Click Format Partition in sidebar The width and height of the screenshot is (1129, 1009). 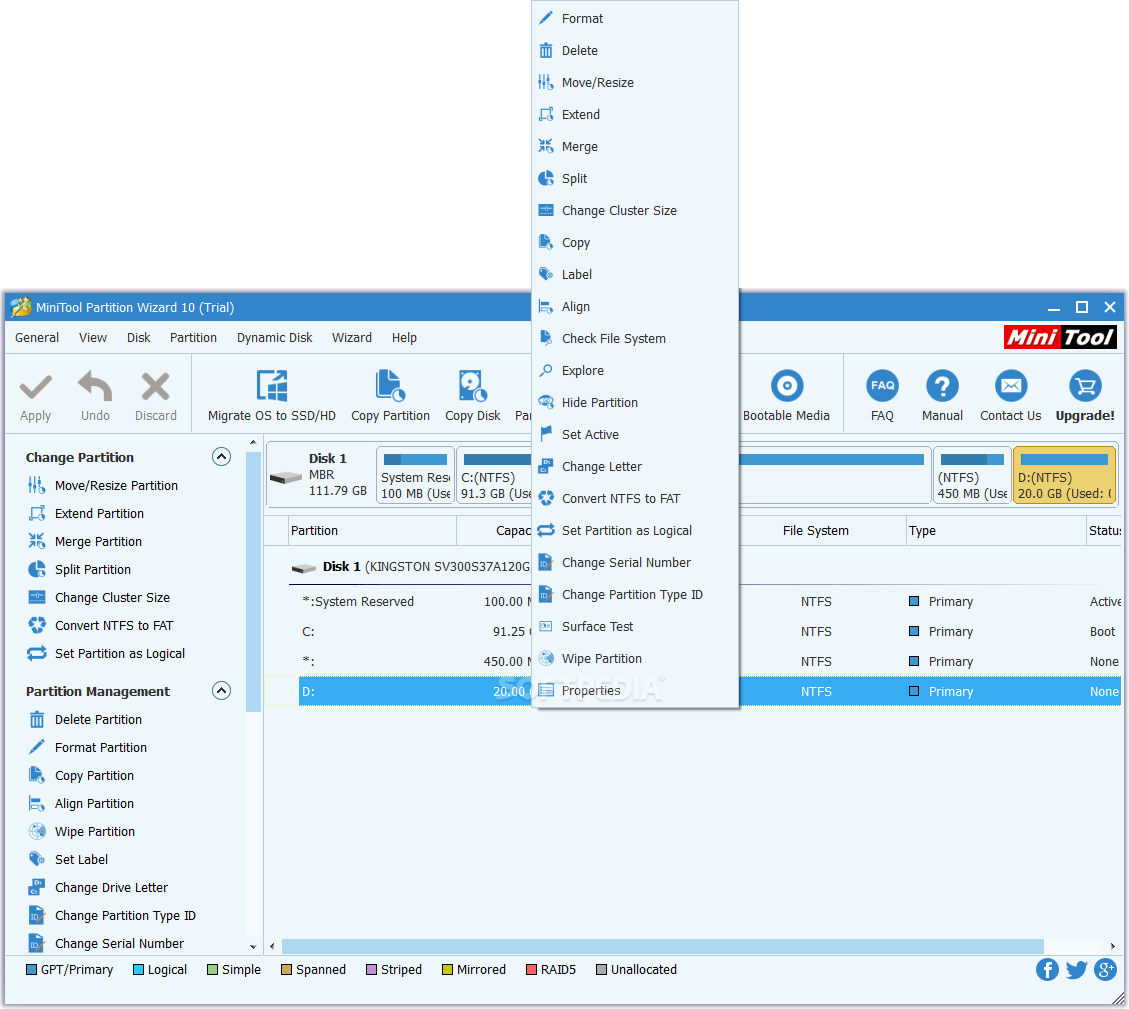click(87, 748)
